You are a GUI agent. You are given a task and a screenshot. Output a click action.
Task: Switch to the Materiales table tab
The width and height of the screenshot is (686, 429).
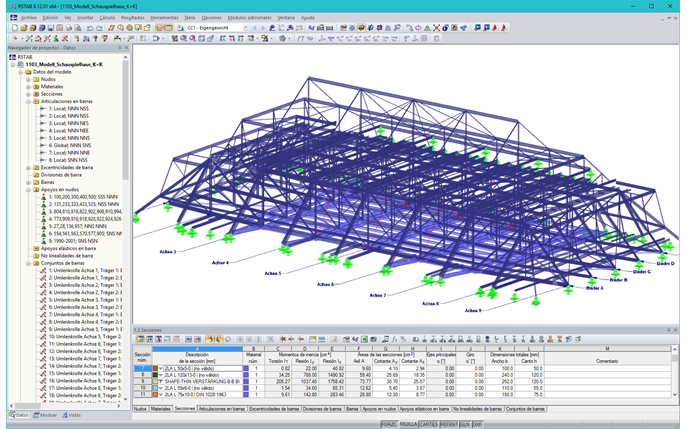pos(161,409)
